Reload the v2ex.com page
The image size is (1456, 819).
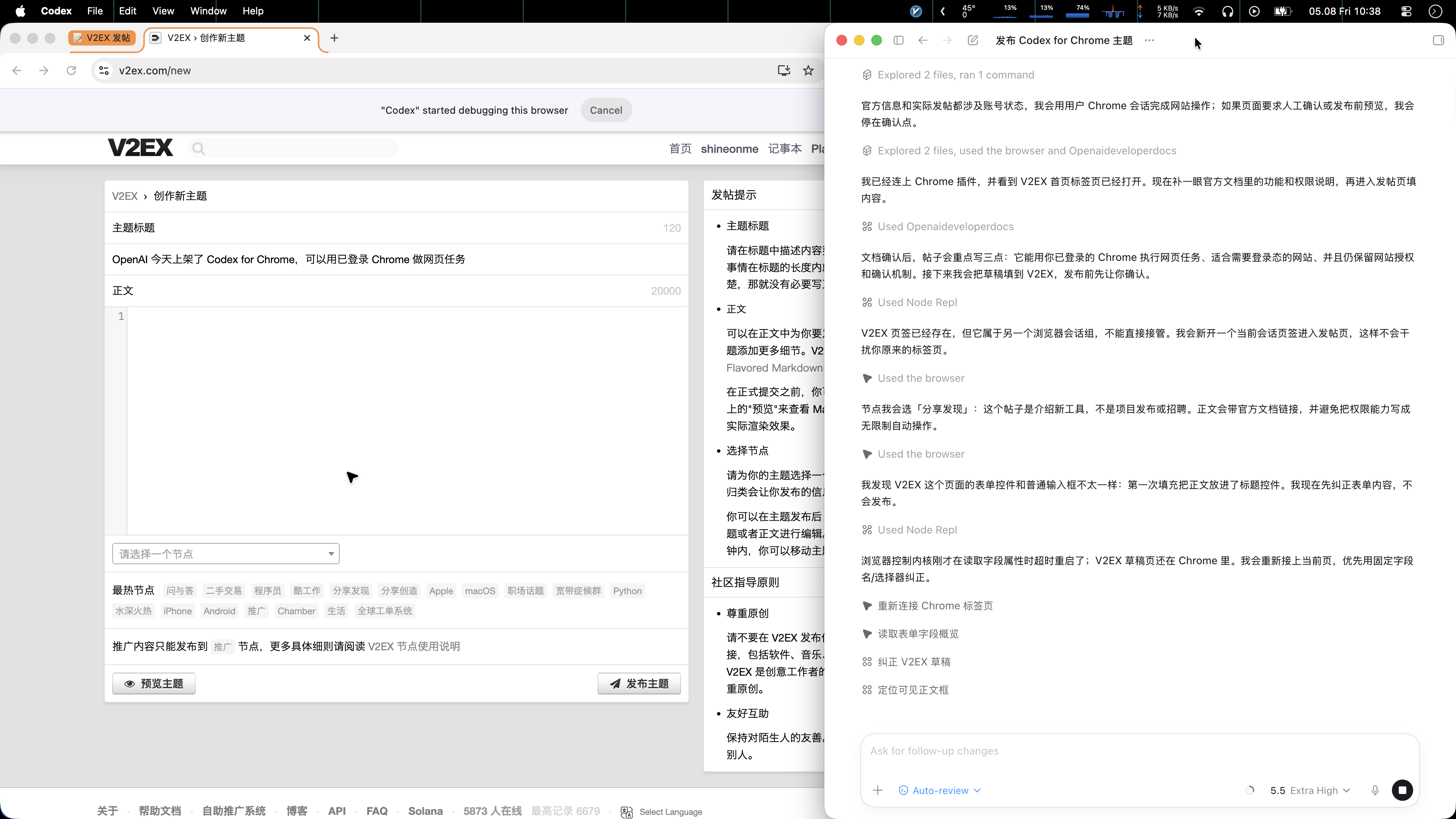(x=71, y=71)
